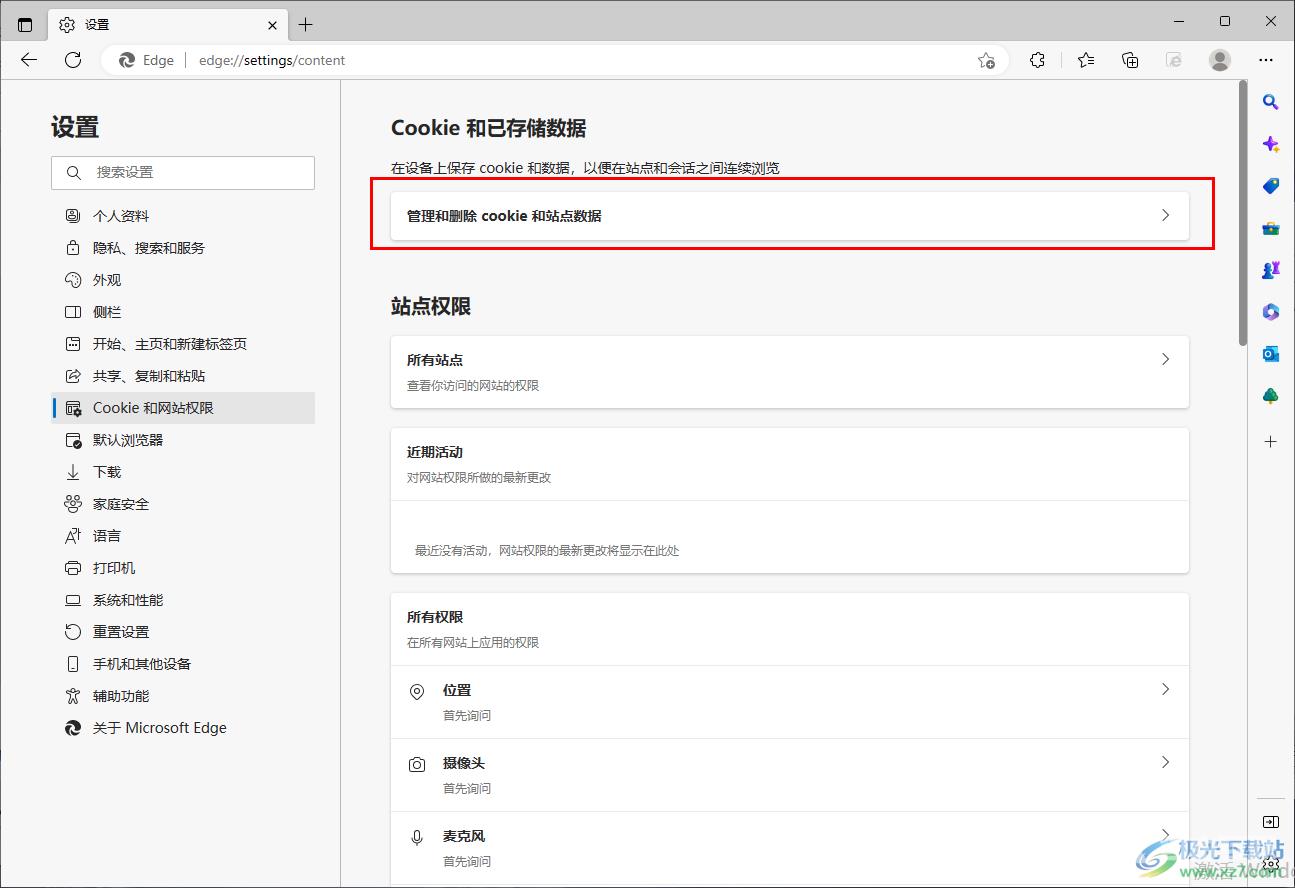Open the sidebar Search icon
Image resolution: width=1295 pixels, height=888 pixels.
point(1271,102)
